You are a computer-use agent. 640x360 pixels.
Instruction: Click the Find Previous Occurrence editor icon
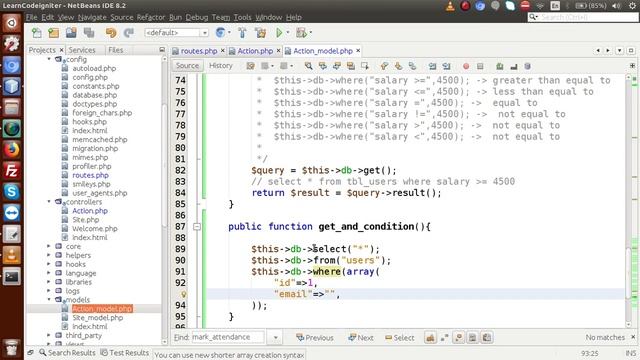point(323,66)
